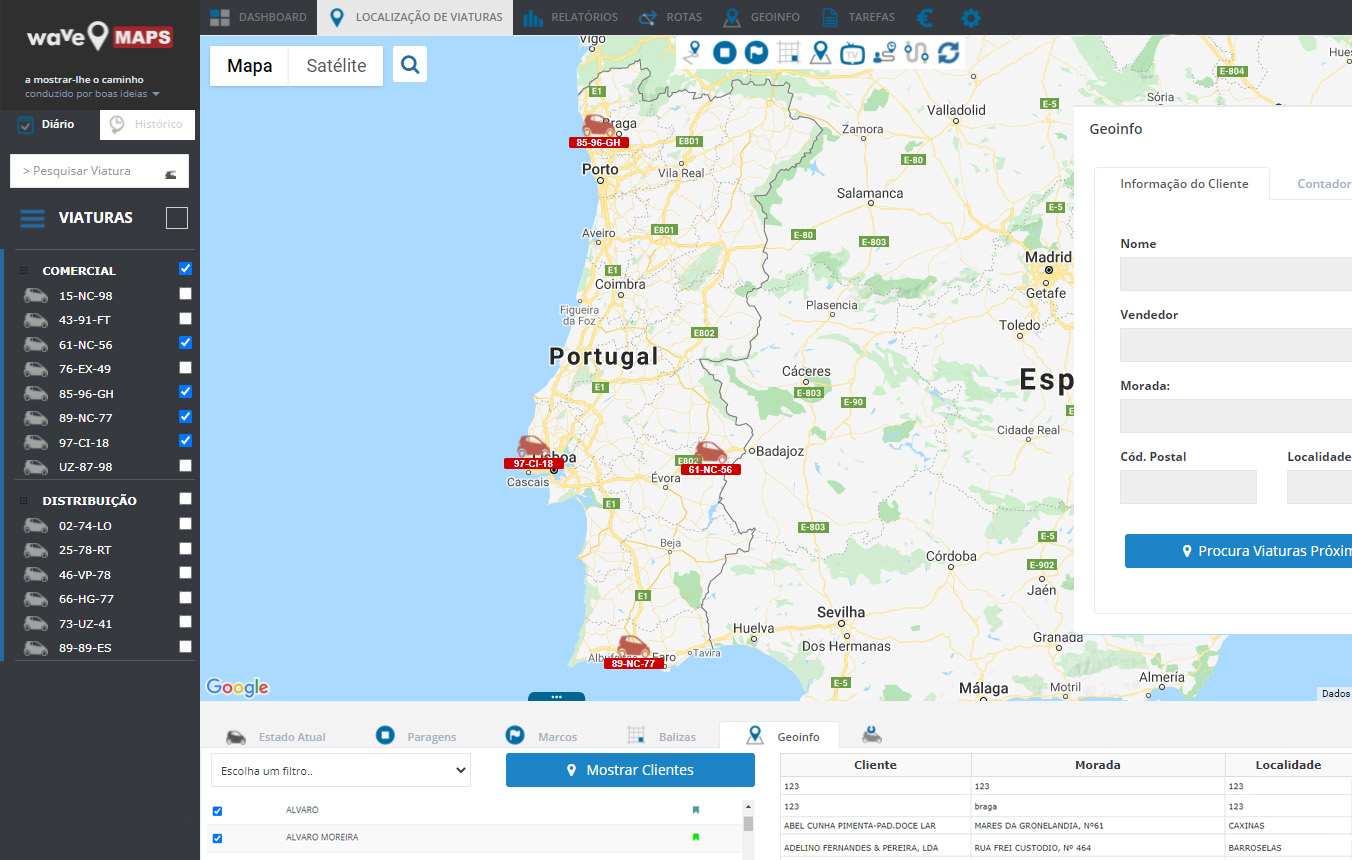The image size is (1352, 860).
Task: Open the settings gear in top bar
Action: click(x=970, y=17)
